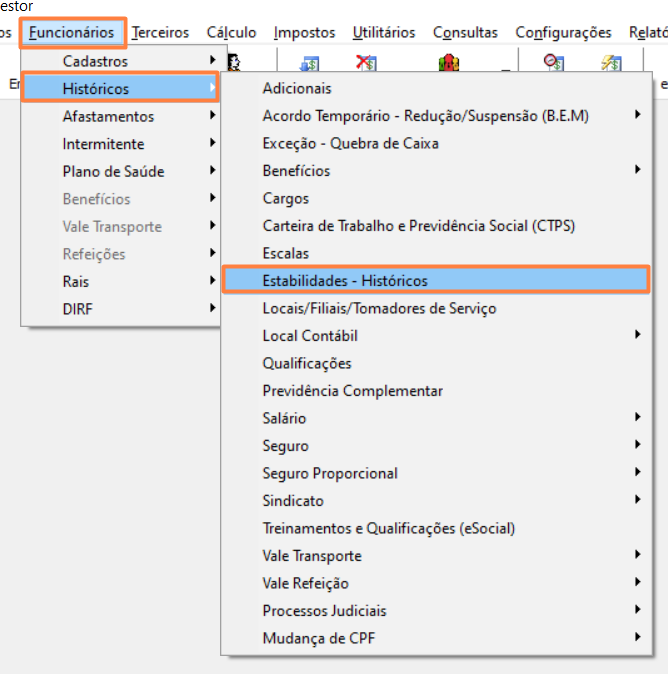This screenshot has height=674, width=668.
Task: Click Exceção - Quebra de Caixa
Action: (x=350, y=144)
